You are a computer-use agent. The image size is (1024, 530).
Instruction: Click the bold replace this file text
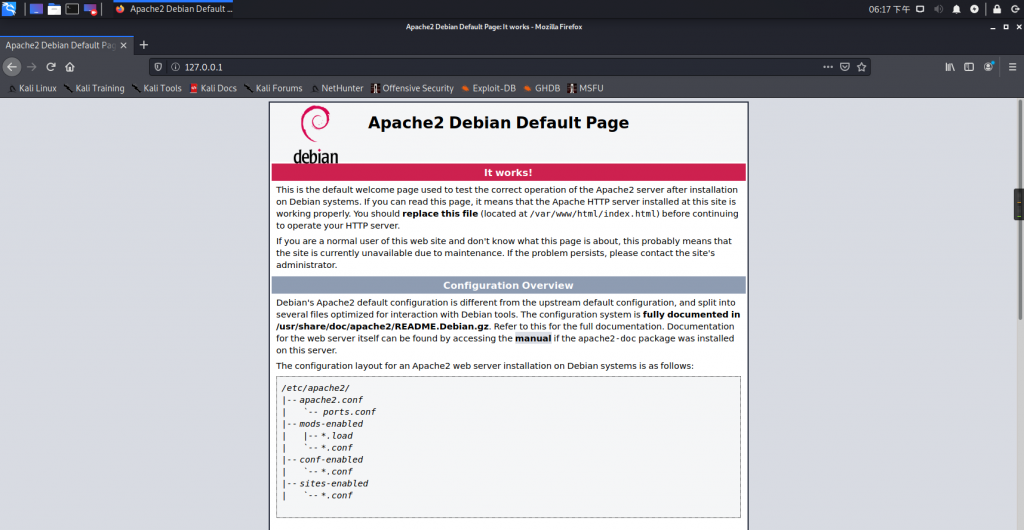pos(440,213)
